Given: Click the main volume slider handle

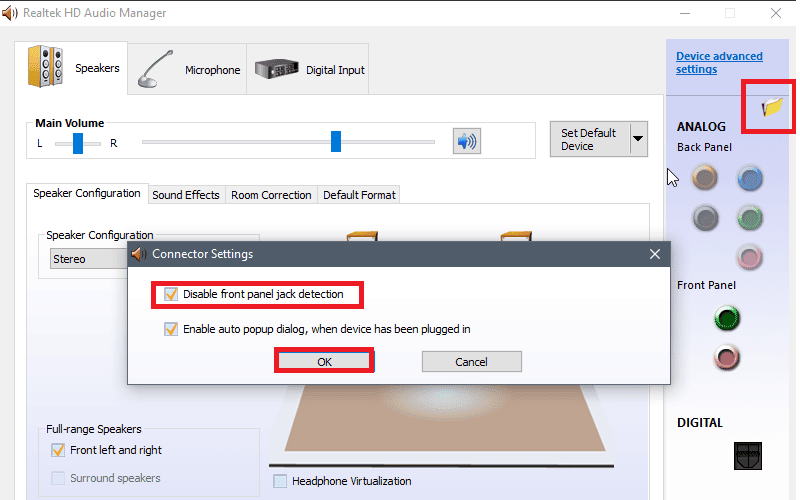Looking at the screenshot, I should (336, 141).
